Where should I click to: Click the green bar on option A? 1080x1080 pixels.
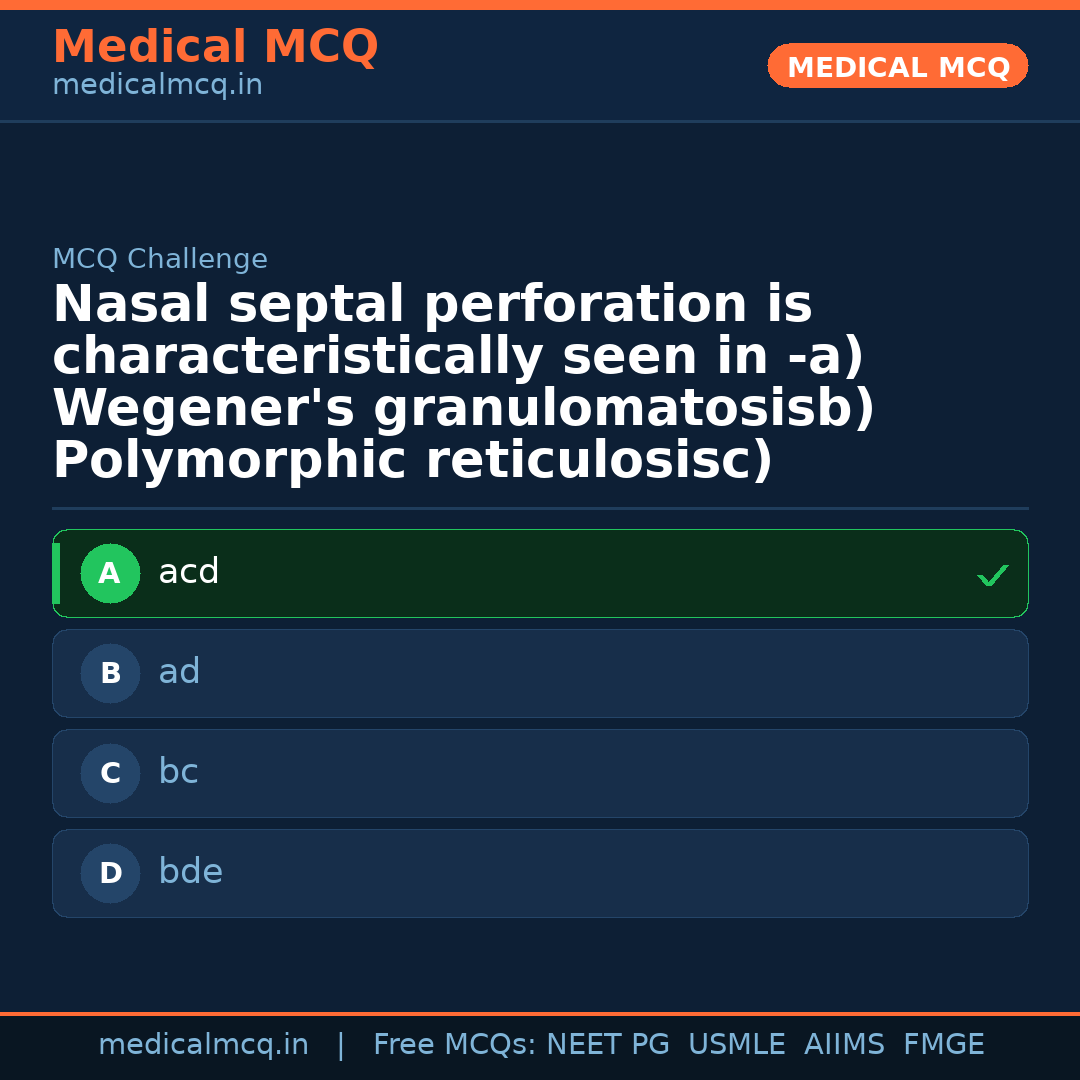click(56, 574)
